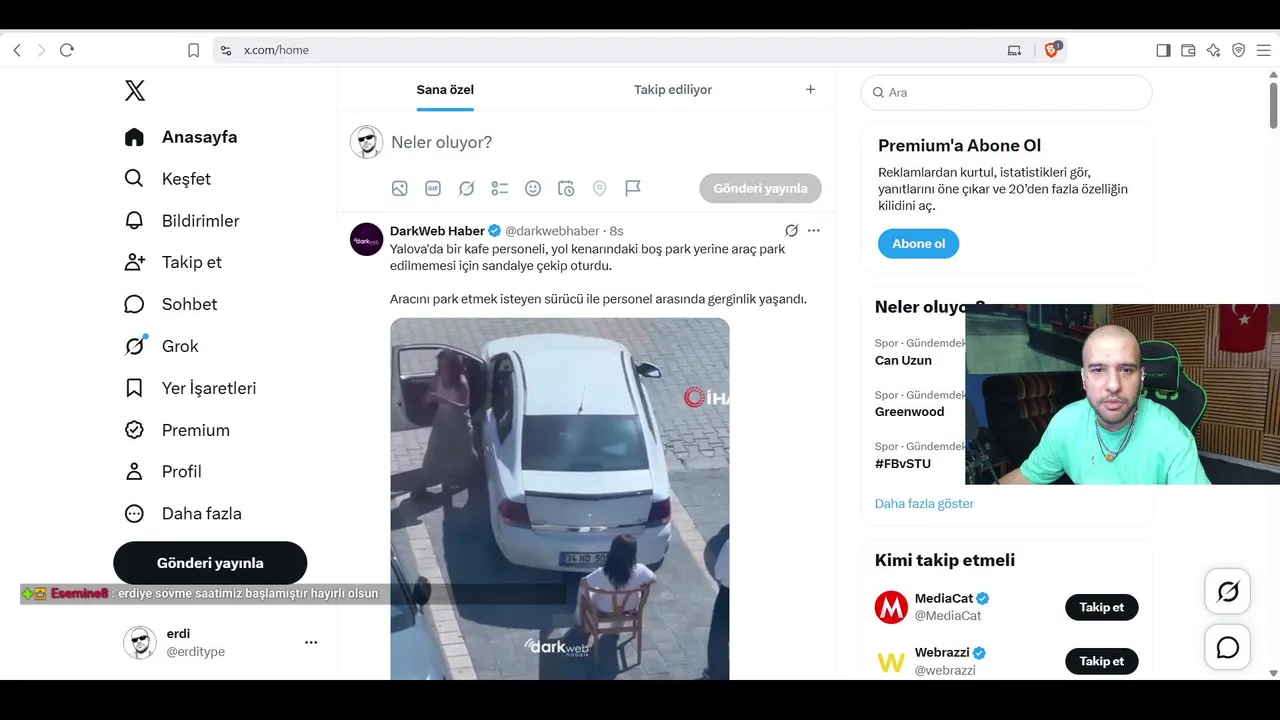Open the DarkWeb Haber profile name link

(x=437, y=231)
